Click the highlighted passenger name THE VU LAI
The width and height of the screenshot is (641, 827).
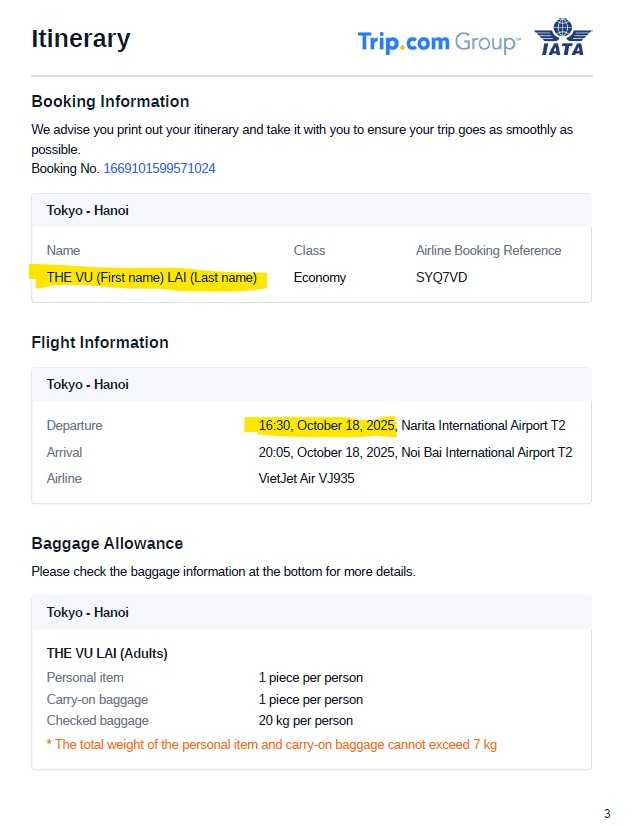(x=151, y=277)
